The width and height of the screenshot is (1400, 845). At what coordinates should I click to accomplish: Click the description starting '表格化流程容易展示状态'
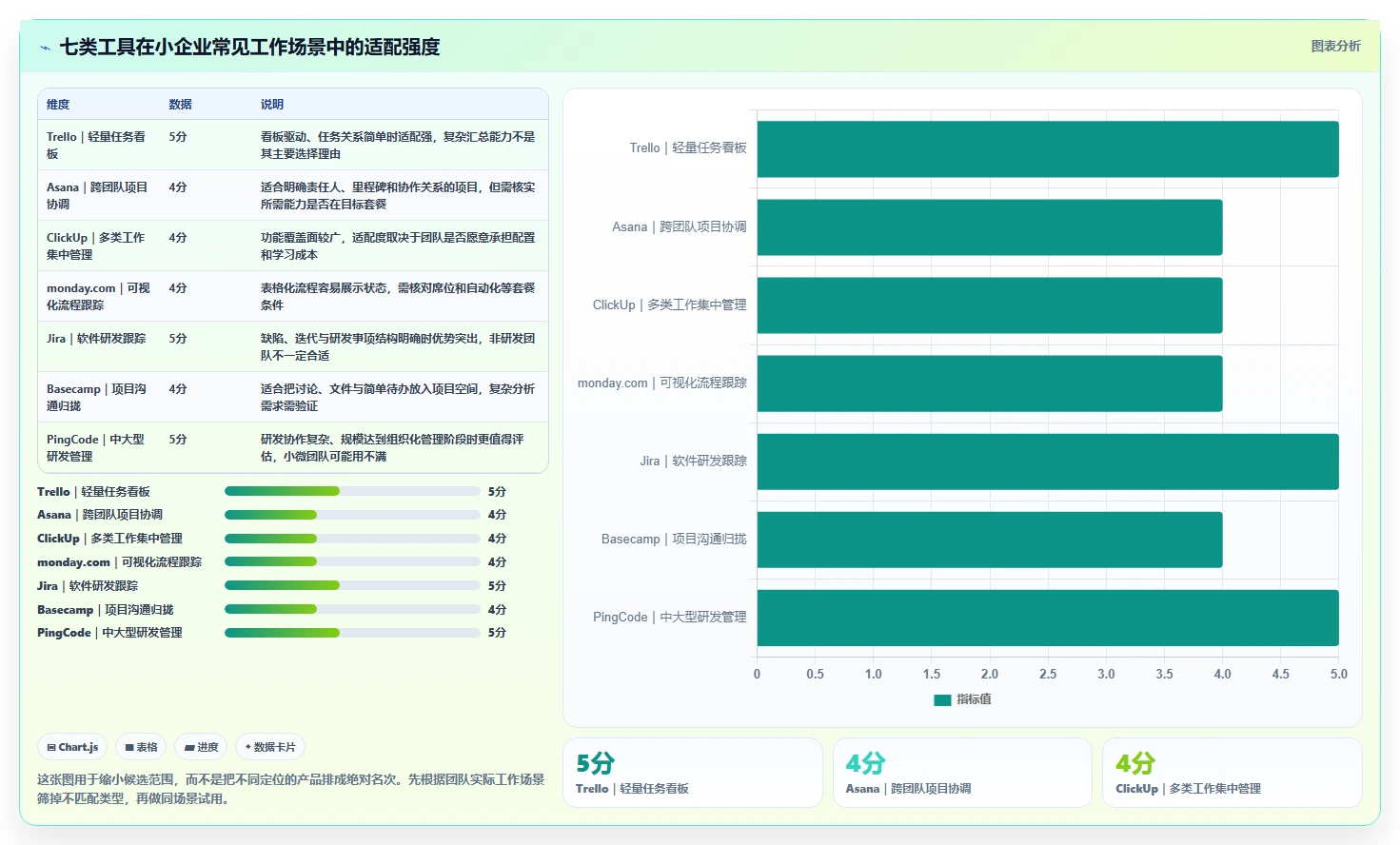click(x=398, y=297)
